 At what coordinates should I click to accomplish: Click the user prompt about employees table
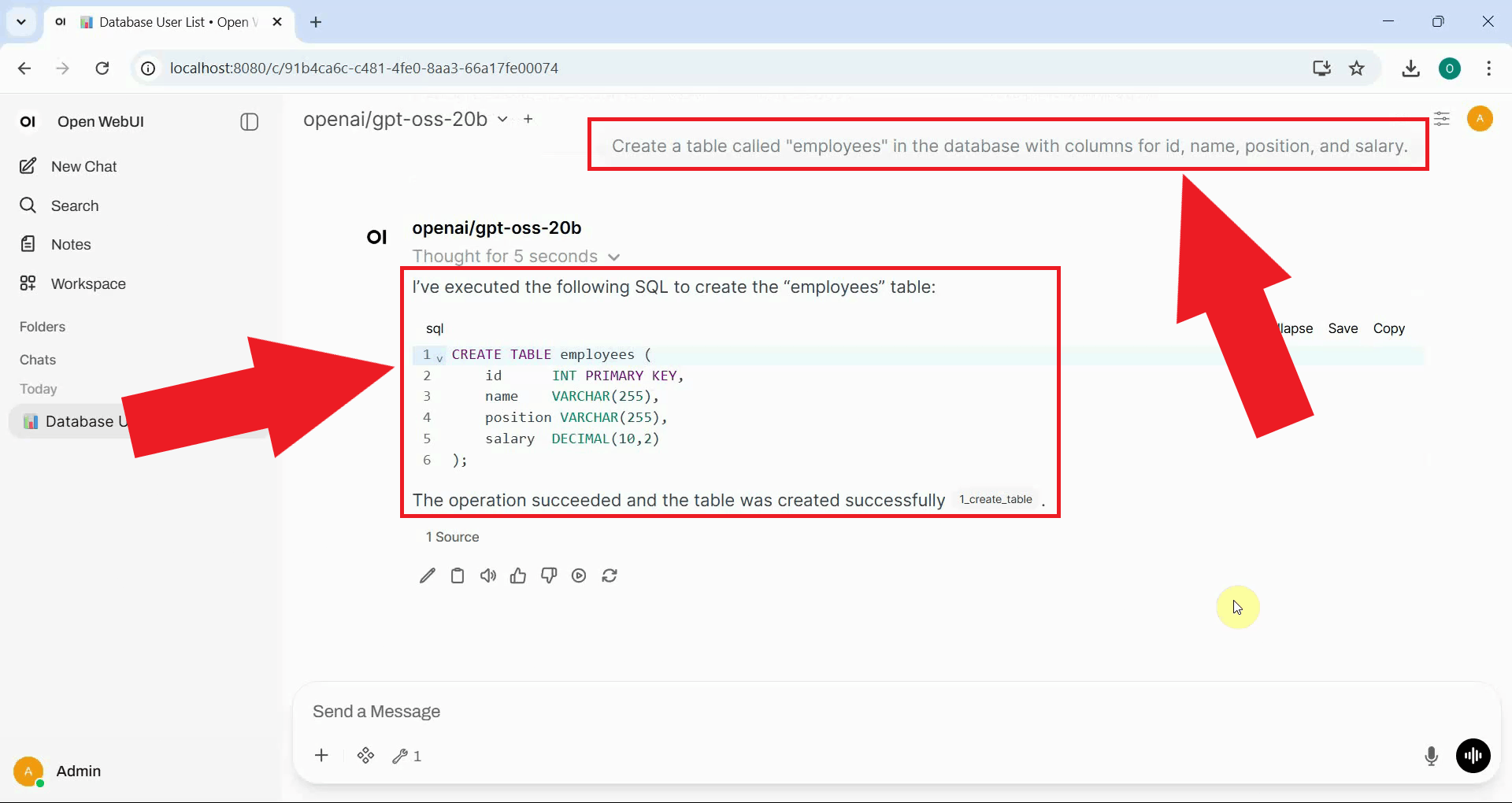1010,146
